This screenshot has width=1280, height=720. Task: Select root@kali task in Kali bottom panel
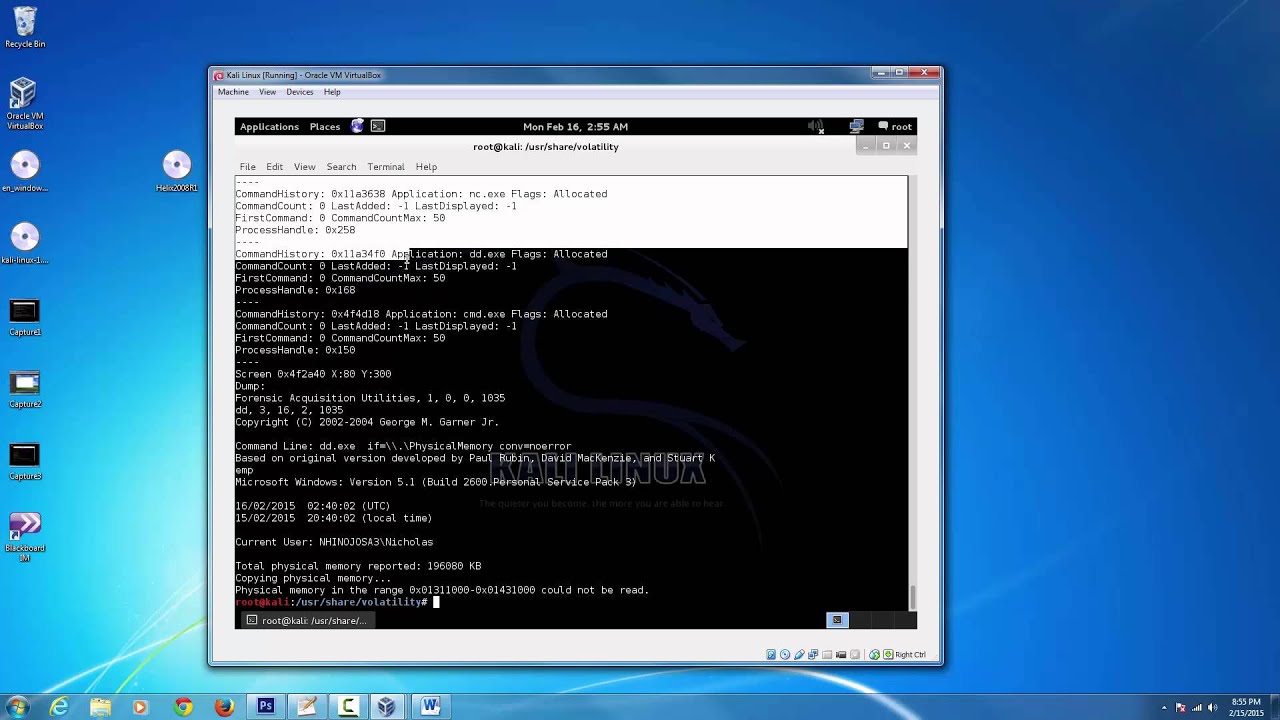[x=306, y=620]
